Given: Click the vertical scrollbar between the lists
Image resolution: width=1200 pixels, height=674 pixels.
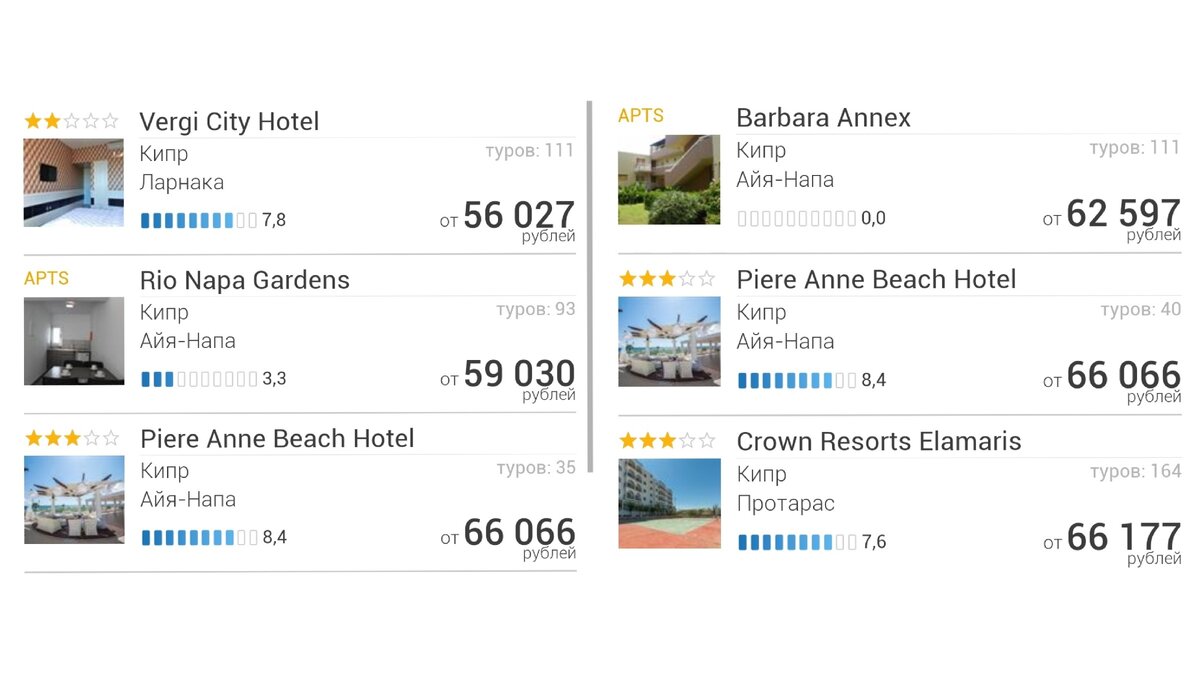Looking at the screenshot, I should [590, 285].
